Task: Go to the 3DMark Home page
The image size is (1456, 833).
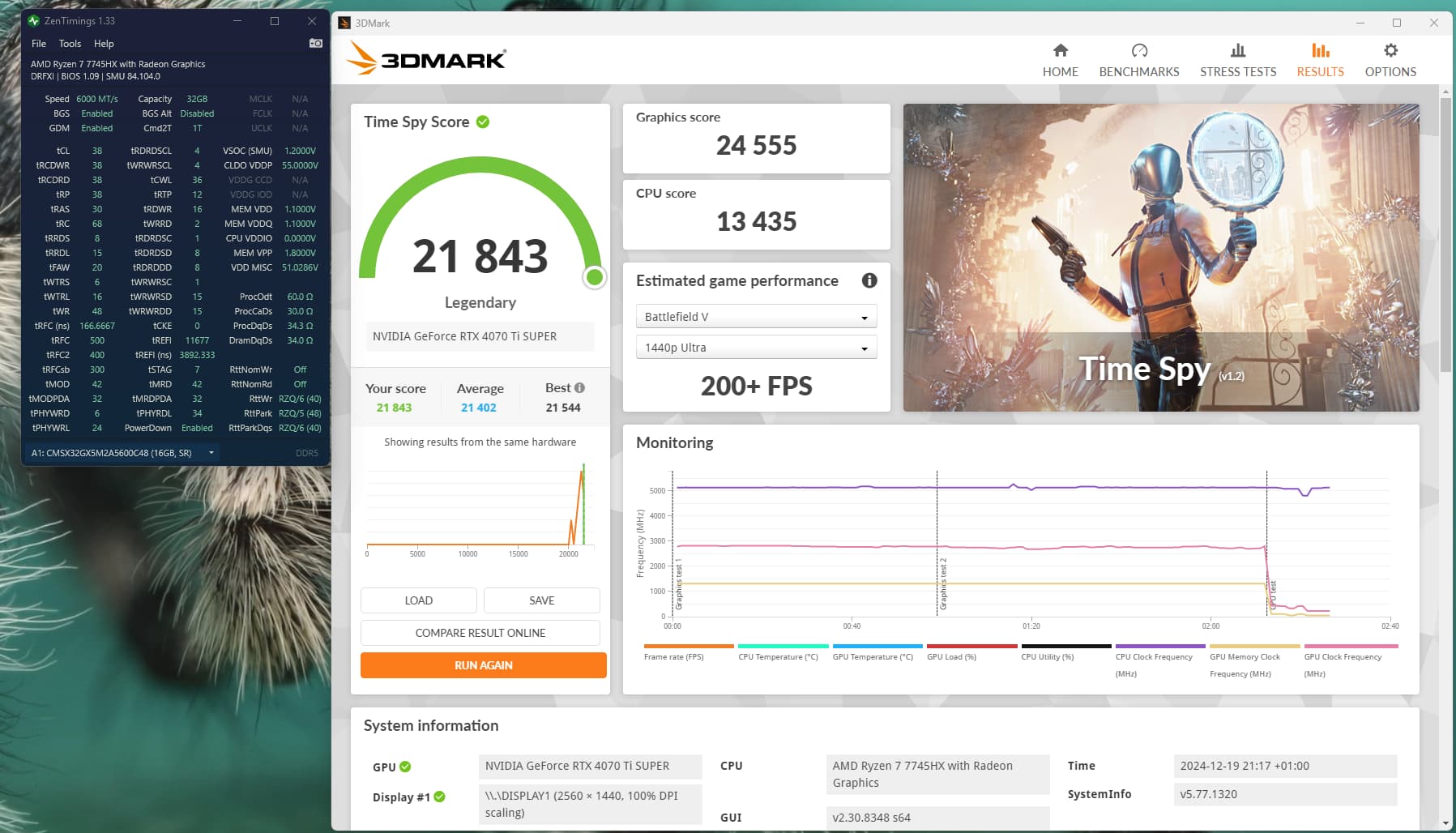Action: coord(1060,61)
